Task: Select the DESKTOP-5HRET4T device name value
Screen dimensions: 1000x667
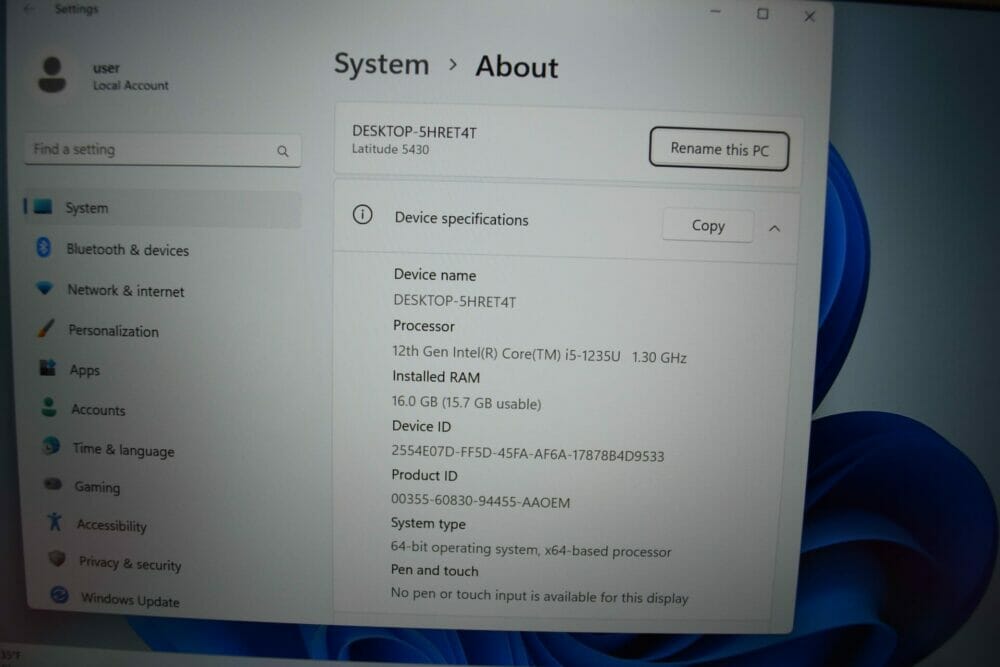Action: click(455, 301)
